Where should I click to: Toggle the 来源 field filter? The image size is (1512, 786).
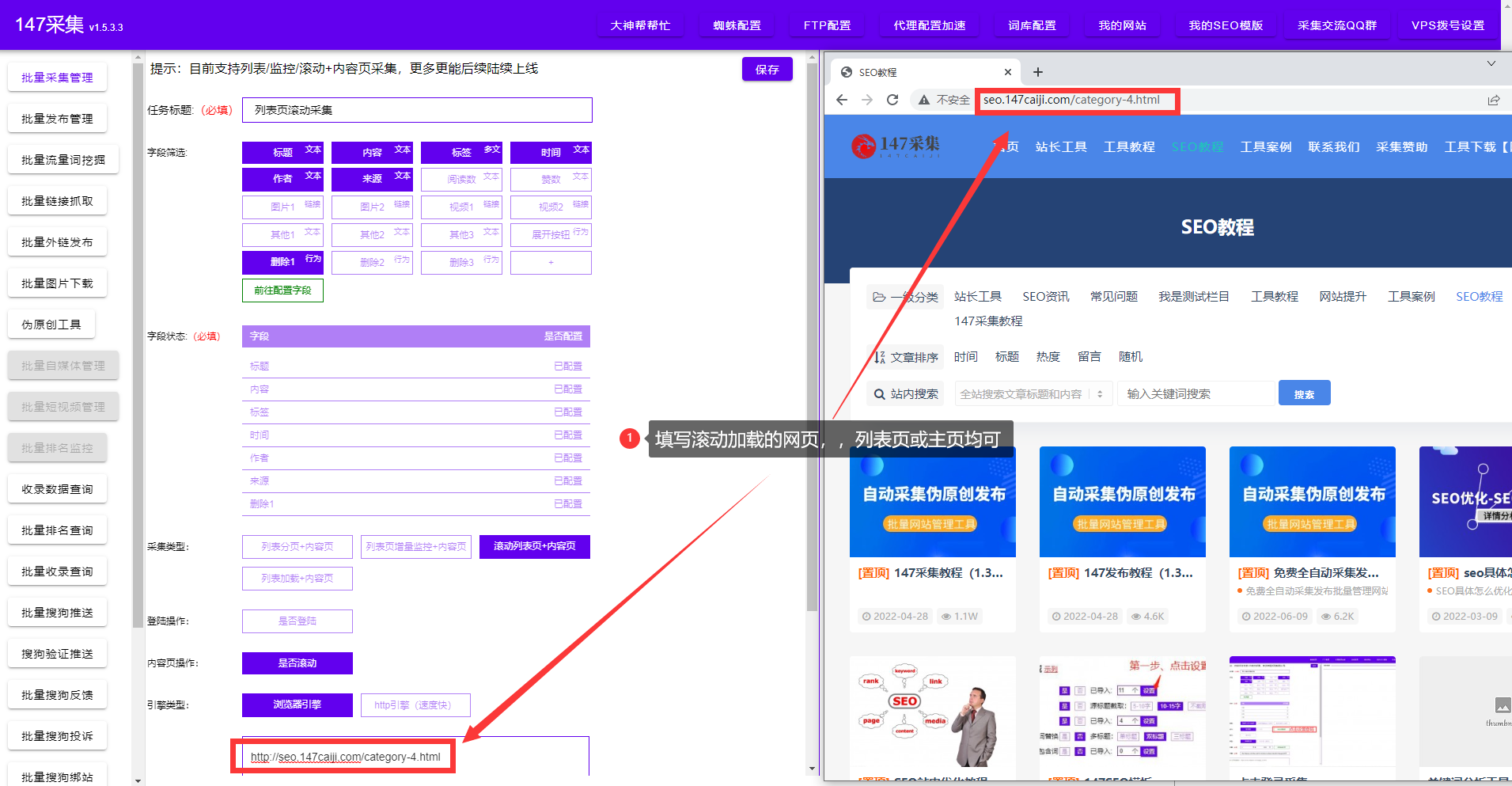(372, 179)
